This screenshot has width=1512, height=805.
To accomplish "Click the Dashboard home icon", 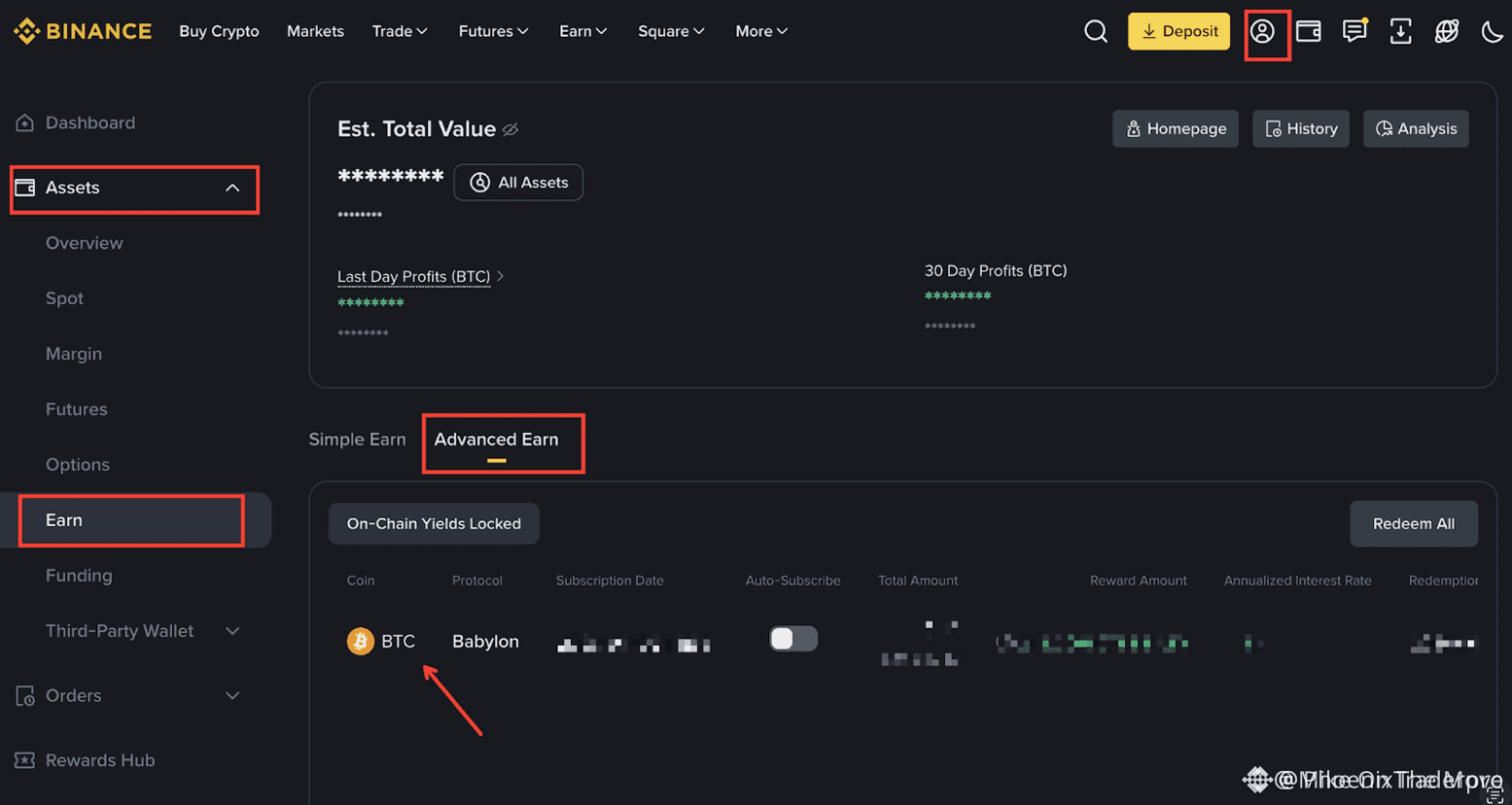I will pos(24,122).
